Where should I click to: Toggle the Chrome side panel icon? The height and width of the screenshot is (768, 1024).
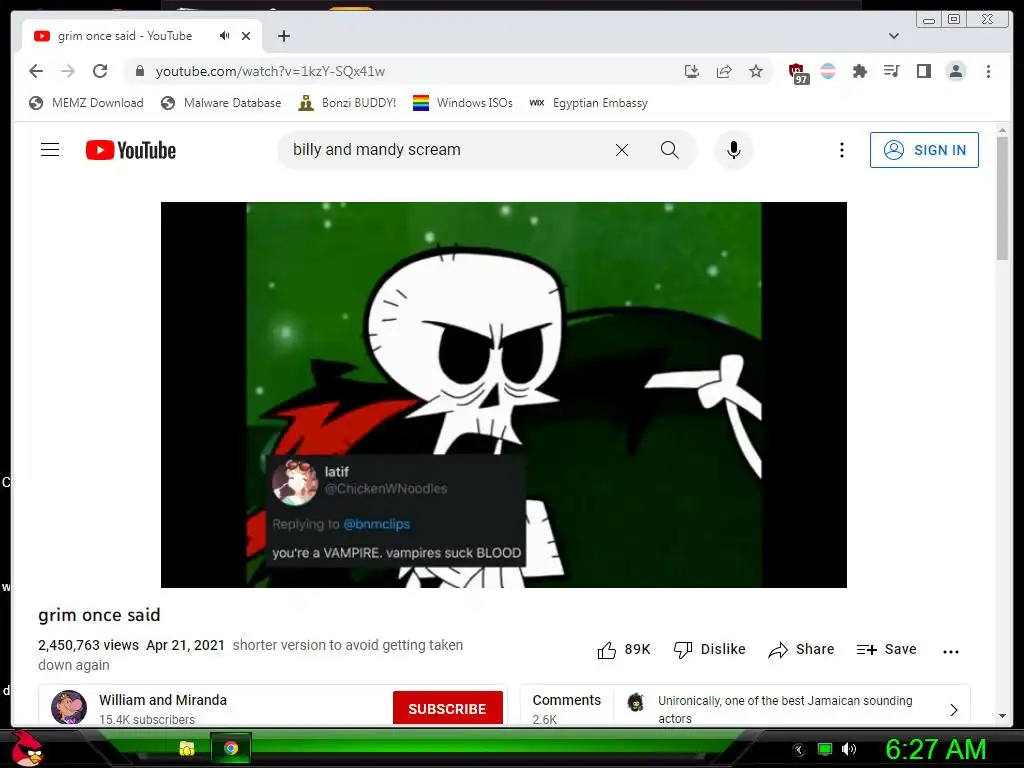pos(923,71)
